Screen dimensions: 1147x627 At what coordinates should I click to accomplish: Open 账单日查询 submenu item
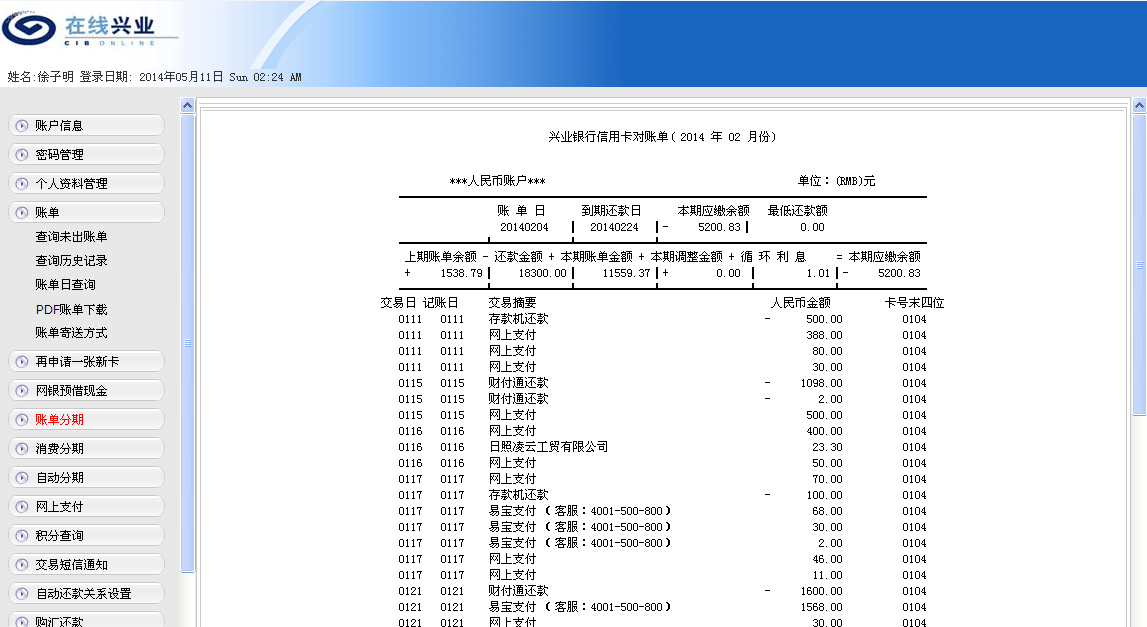65,285
